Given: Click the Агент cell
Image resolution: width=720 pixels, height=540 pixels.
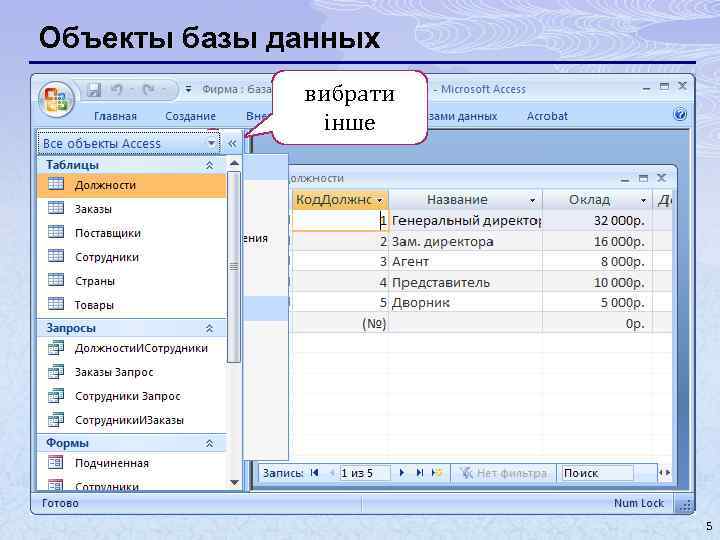Looking at the screenshot, I should pos(465,261).
